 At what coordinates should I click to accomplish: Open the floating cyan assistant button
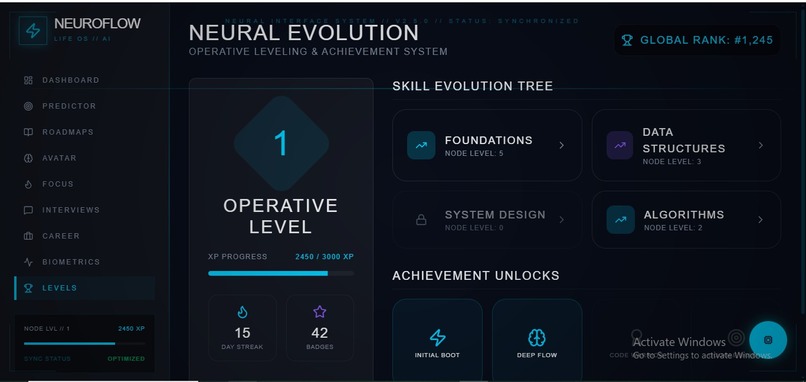(768, 340)
